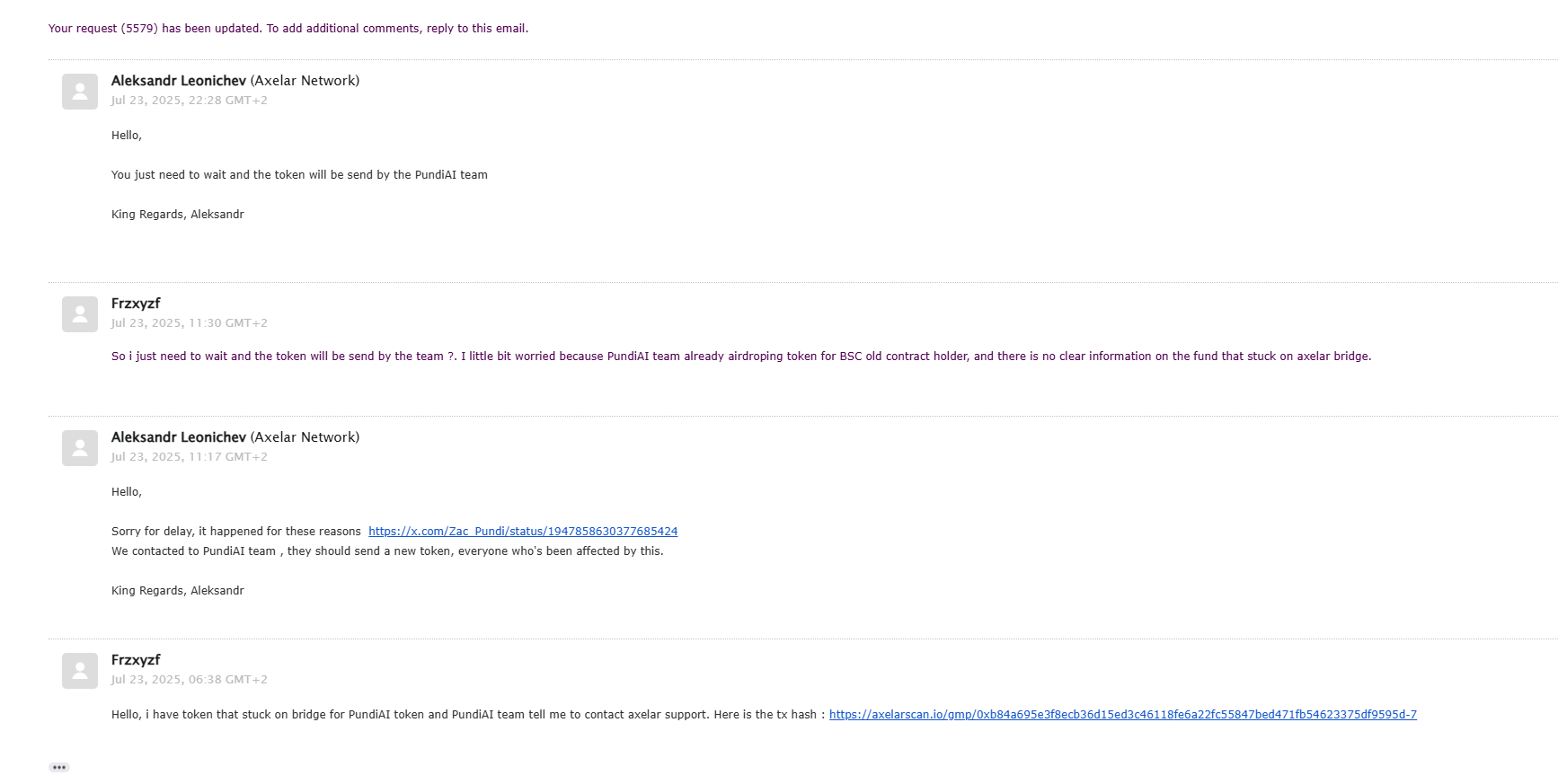
Task: Click Aleksandr Leonichev name on the 11:17 message
Action: click(178, 437)
